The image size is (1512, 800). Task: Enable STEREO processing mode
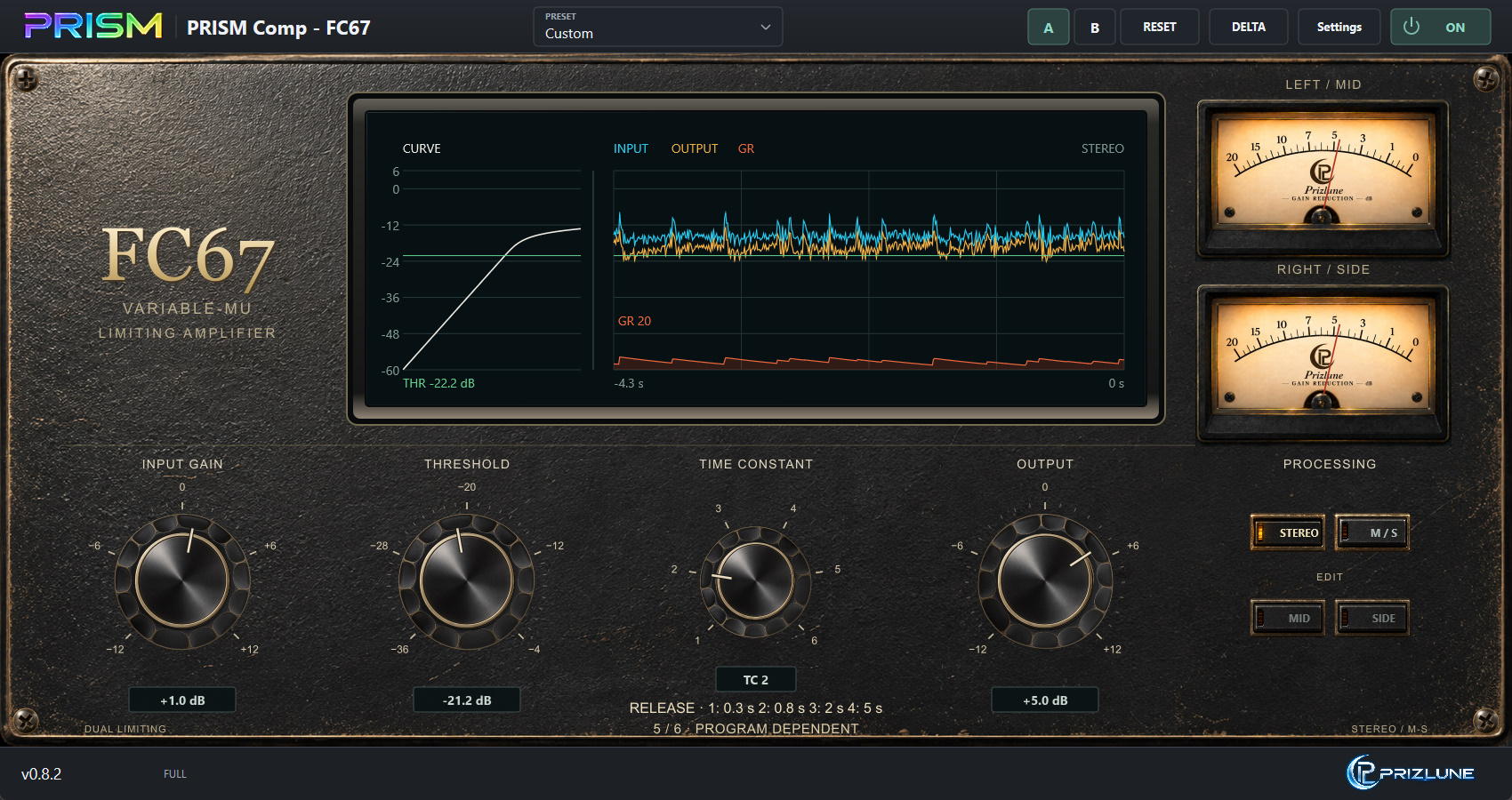tap(1288, 532)
